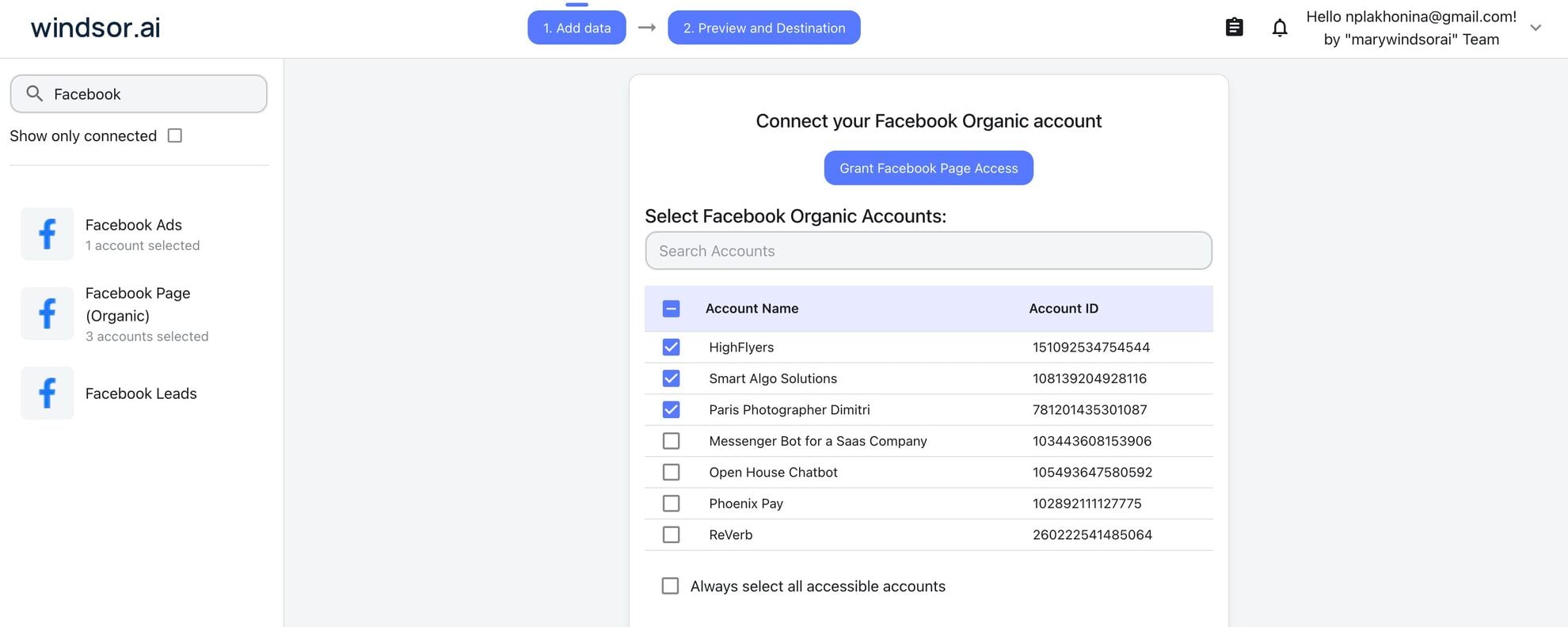Click Grant Facebook Page Access button
This screenshot has width=1568, height=627.
point(928,168)
